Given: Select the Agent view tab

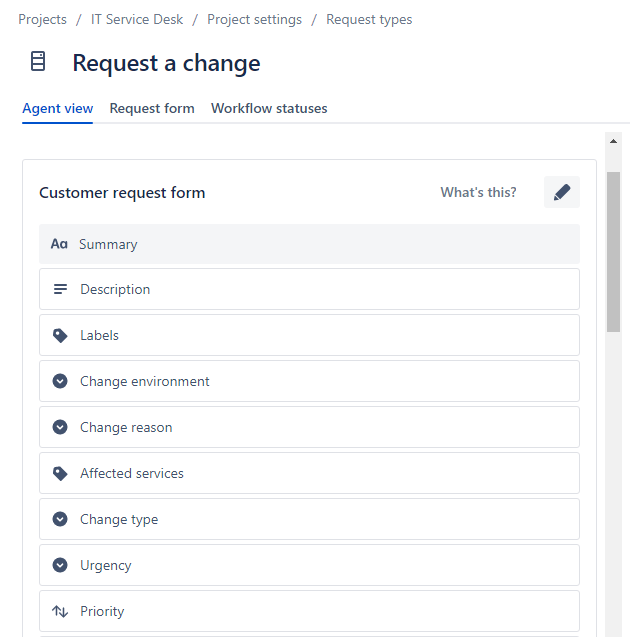Looking at the screenshot, I should point(58,108).
